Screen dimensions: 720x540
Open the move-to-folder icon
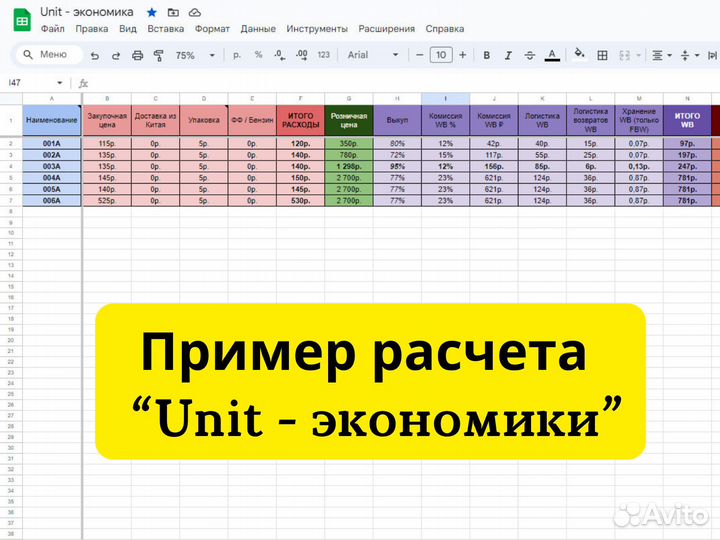pyautogui.click(x=173, y=12)
